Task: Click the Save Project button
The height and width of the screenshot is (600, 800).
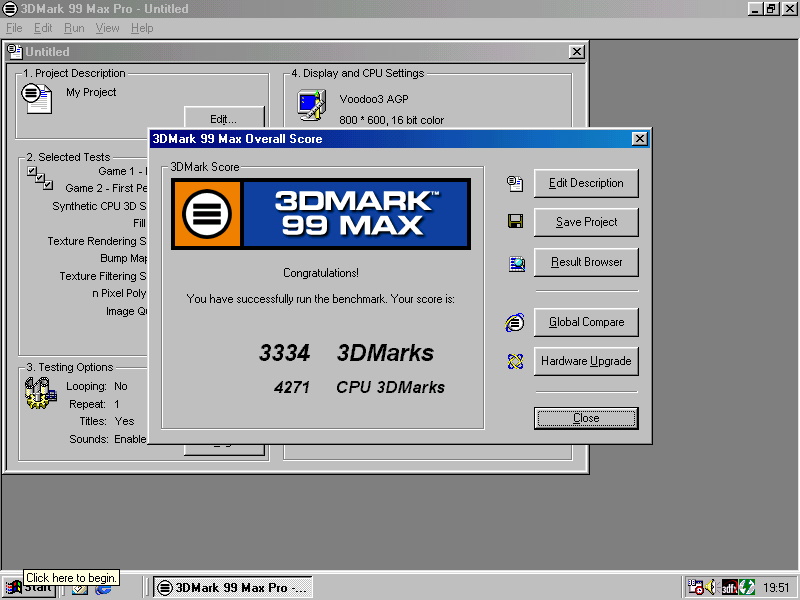Action: pyautogui.click(x=586, y=222)
